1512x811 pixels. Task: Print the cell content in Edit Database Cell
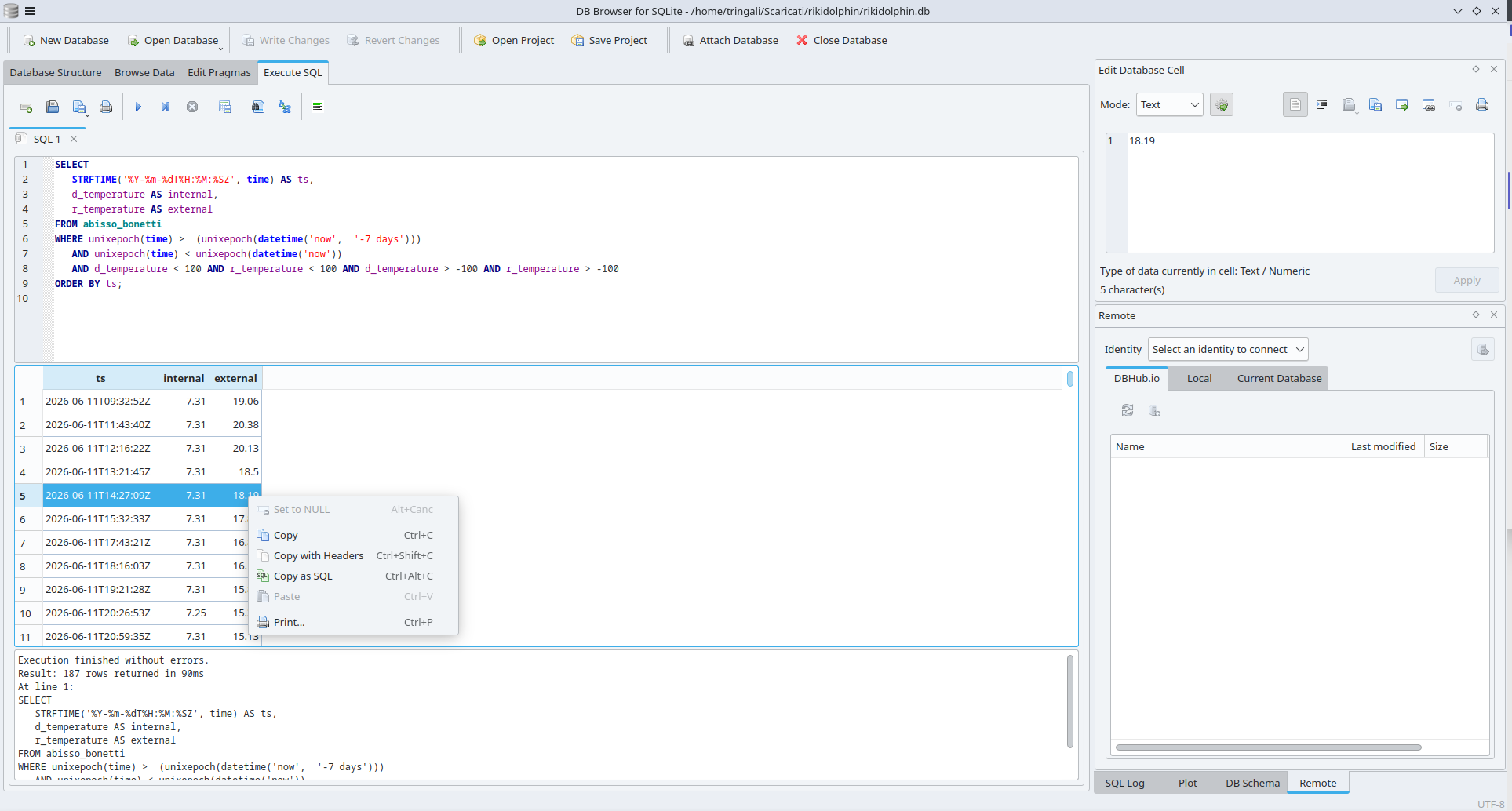click(x=1482, y=105)
